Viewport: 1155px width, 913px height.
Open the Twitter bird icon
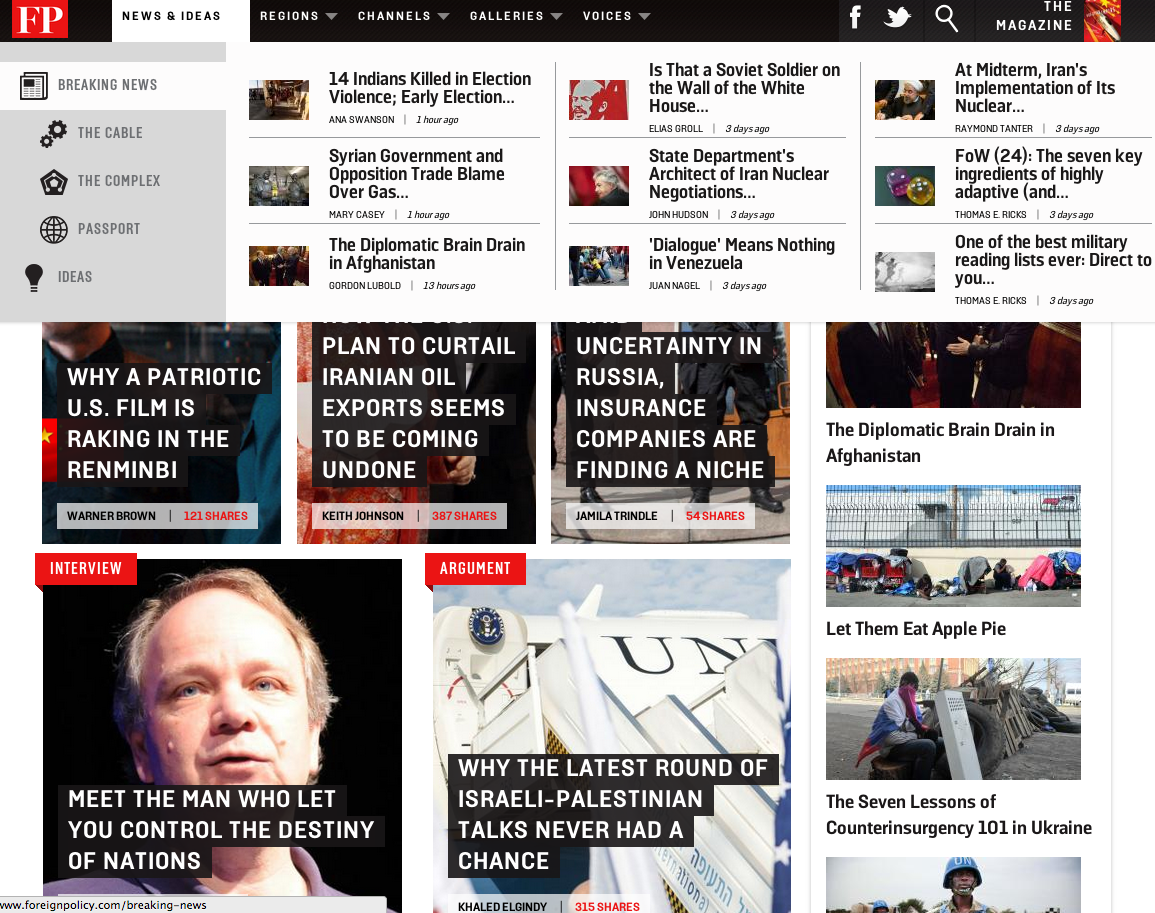[897, 17]
